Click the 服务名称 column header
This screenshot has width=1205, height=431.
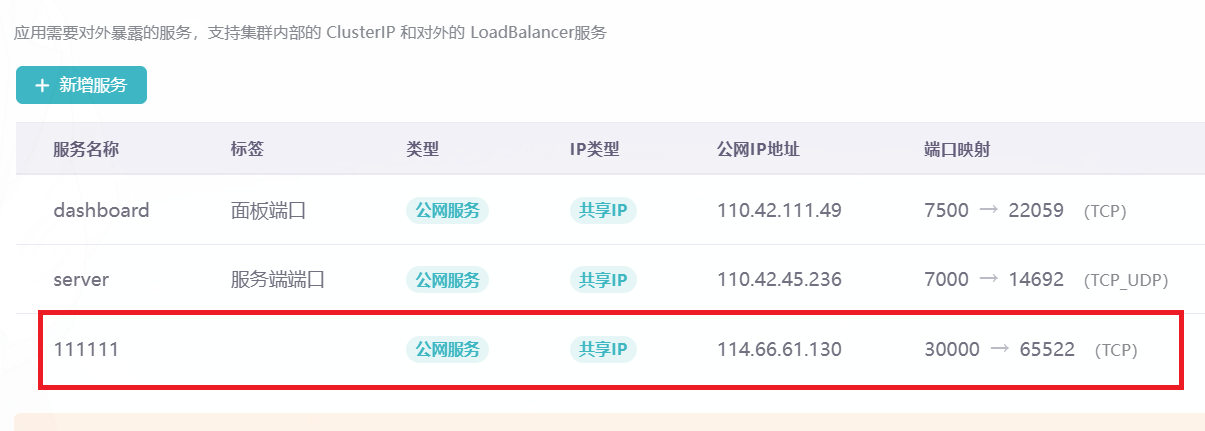86,149
